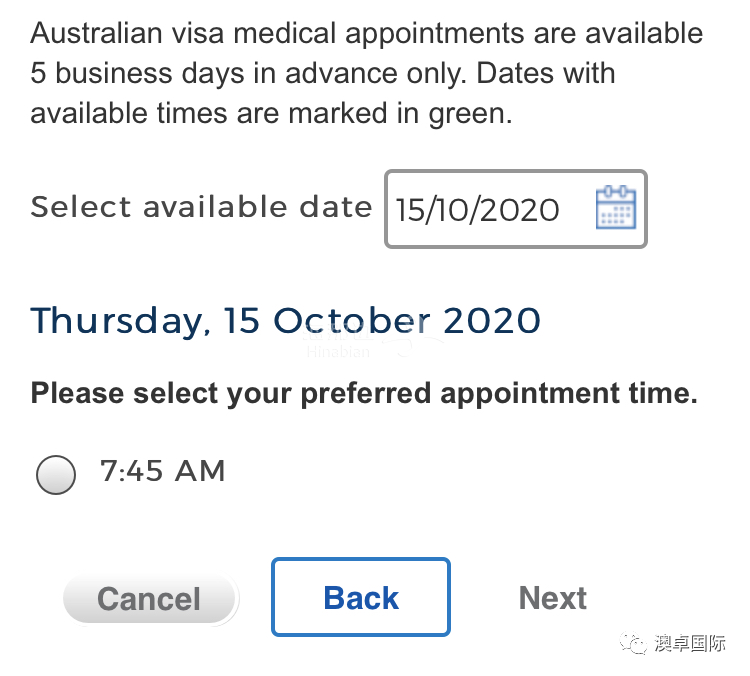Focus the 15/10/2020 date field
Image resolution: width=750 pixels, height=676 pixels.
coord(516,209)
